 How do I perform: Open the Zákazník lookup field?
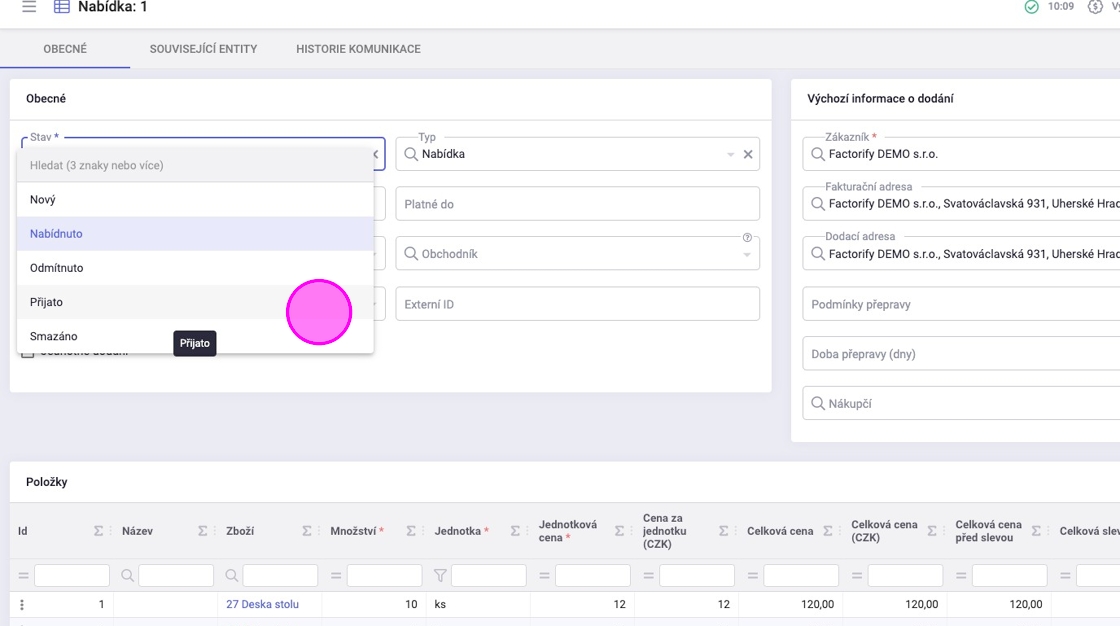coord(960,155)
